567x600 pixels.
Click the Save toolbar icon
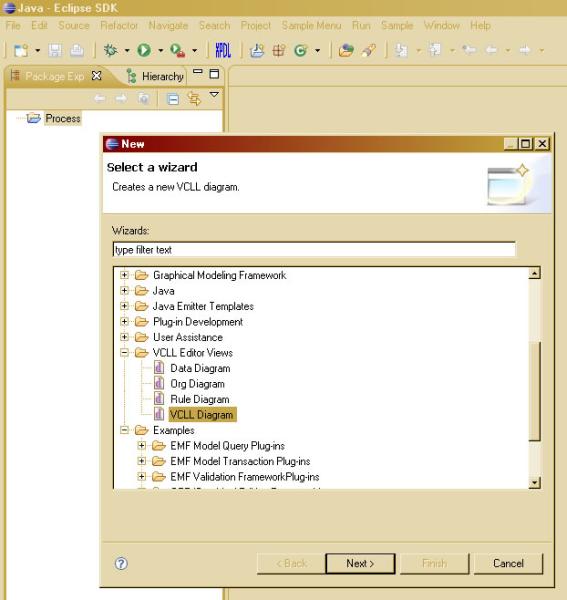pos(55,50)
